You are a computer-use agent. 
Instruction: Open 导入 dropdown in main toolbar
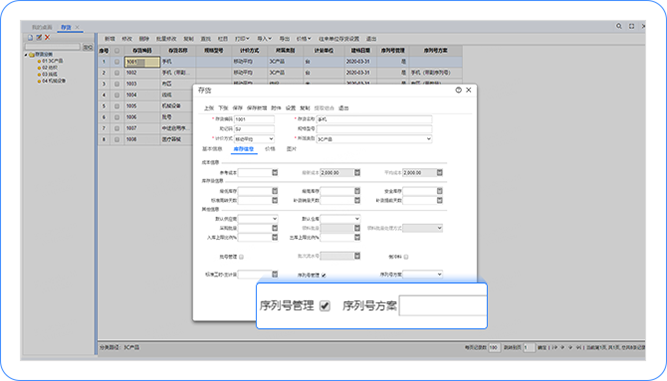point(264,39)
